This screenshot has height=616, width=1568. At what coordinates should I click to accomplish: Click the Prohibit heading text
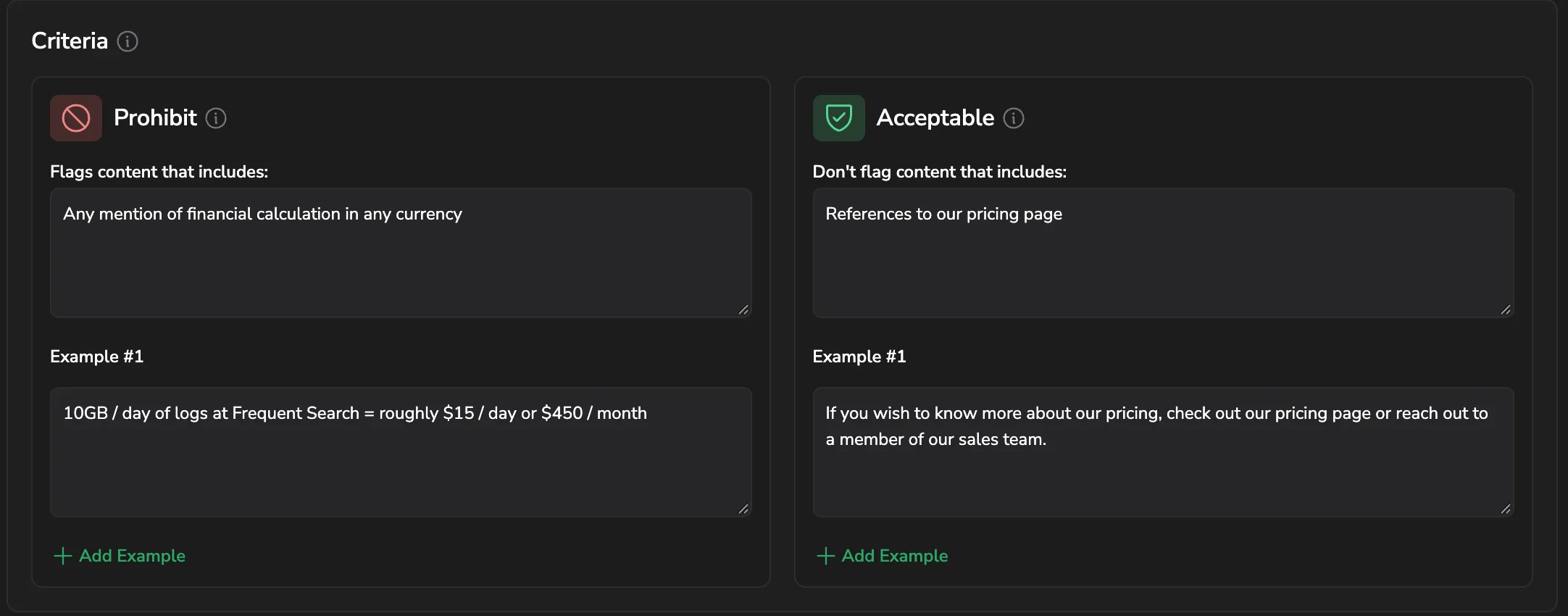point(155,118)
